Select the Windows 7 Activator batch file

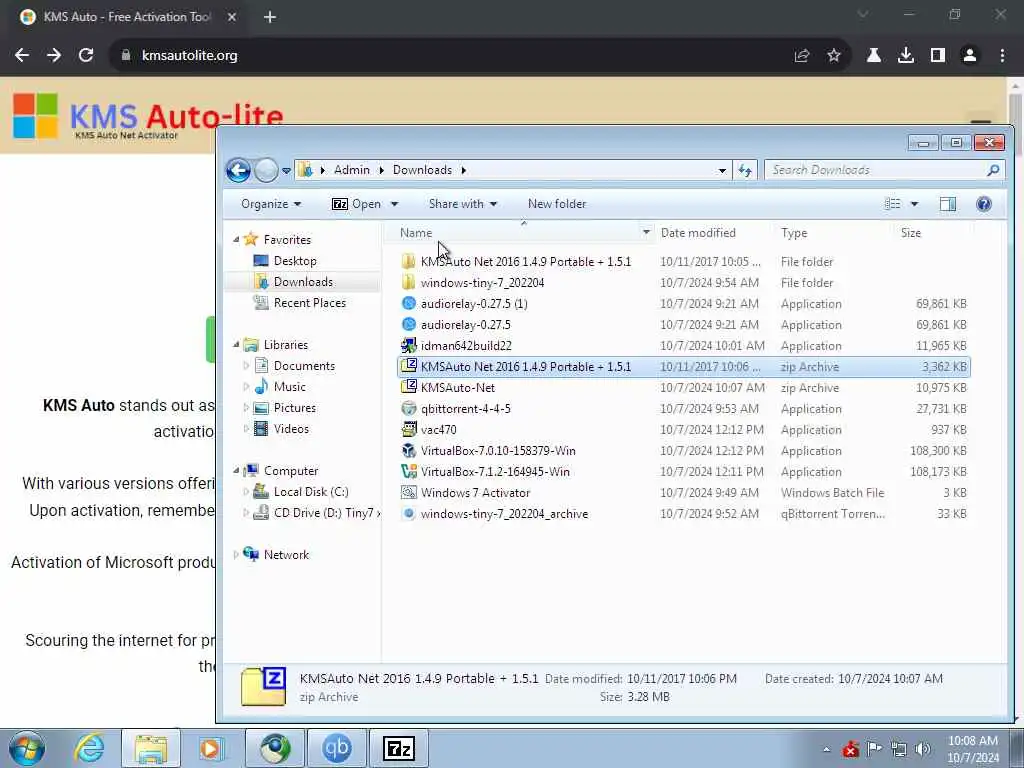pos(475,493)
